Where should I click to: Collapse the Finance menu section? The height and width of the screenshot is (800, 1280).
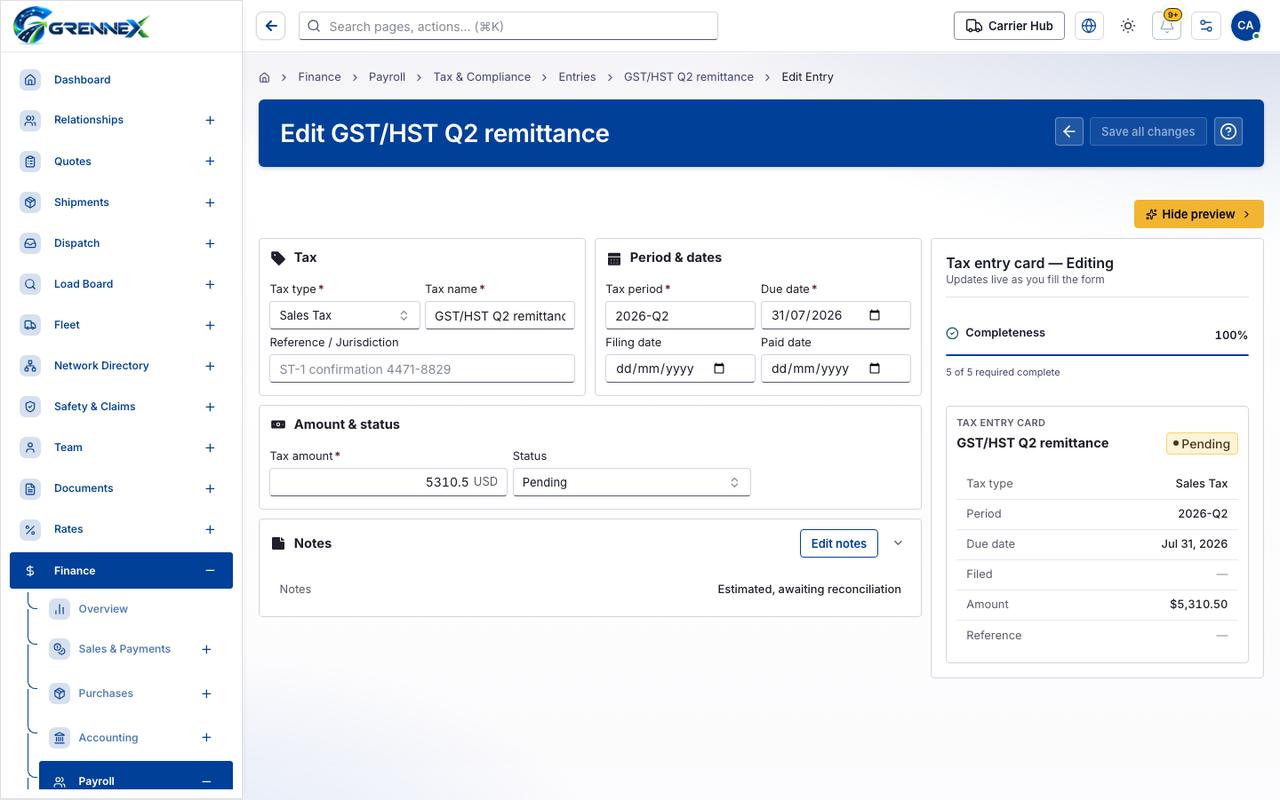click(210, 571)
